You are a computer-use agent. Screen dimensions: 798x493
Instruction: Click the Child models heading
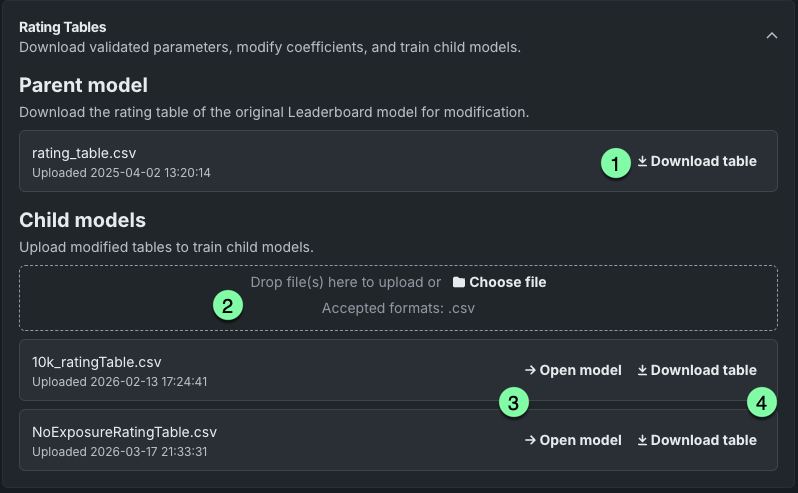82,219
